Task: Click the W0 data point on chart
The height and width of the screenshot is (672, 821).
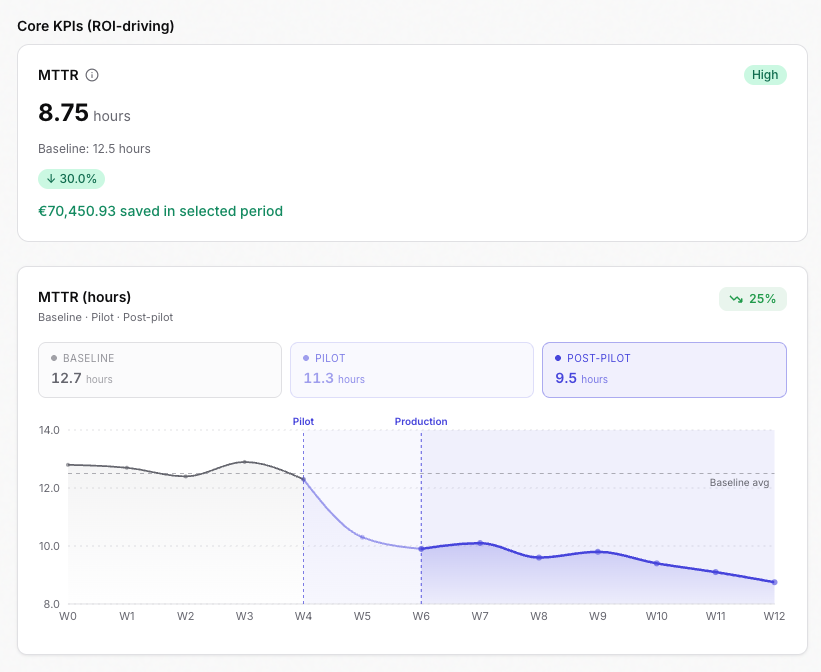Action: (x=68, y=465)
